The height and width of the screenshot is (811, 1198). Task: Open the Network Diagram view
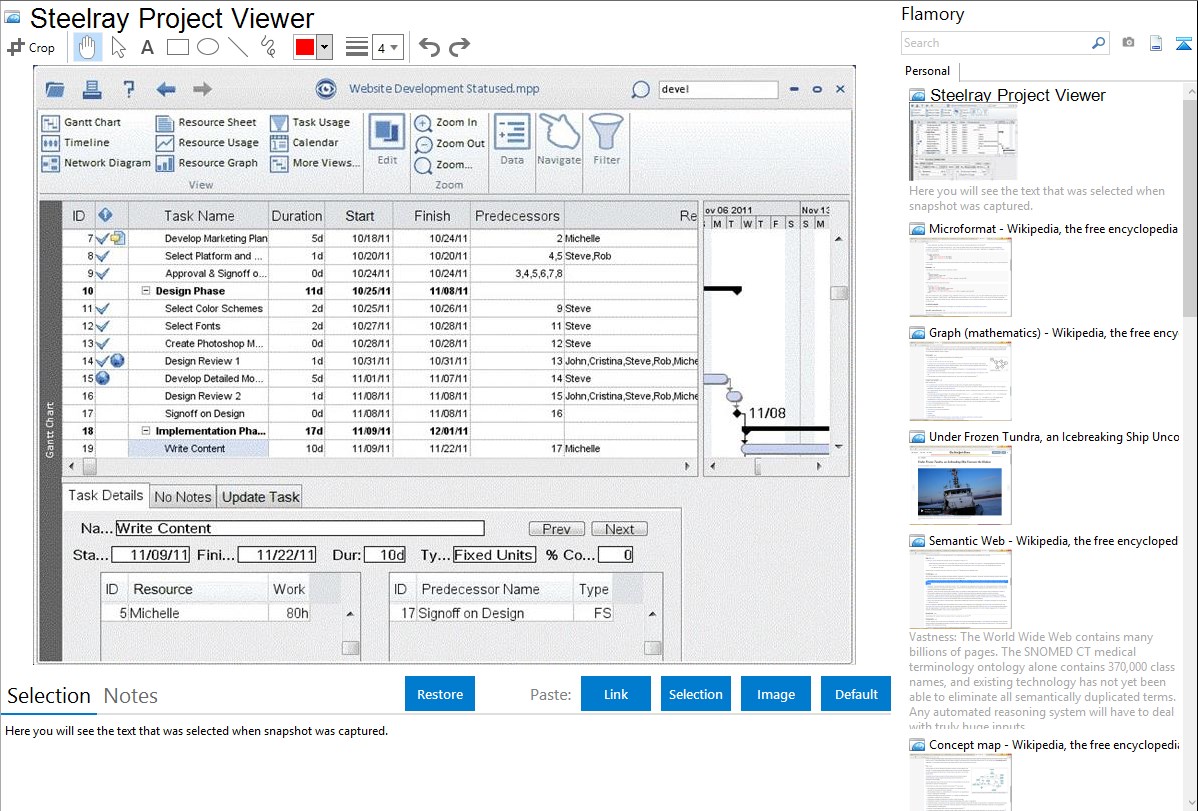pos(96,163)
